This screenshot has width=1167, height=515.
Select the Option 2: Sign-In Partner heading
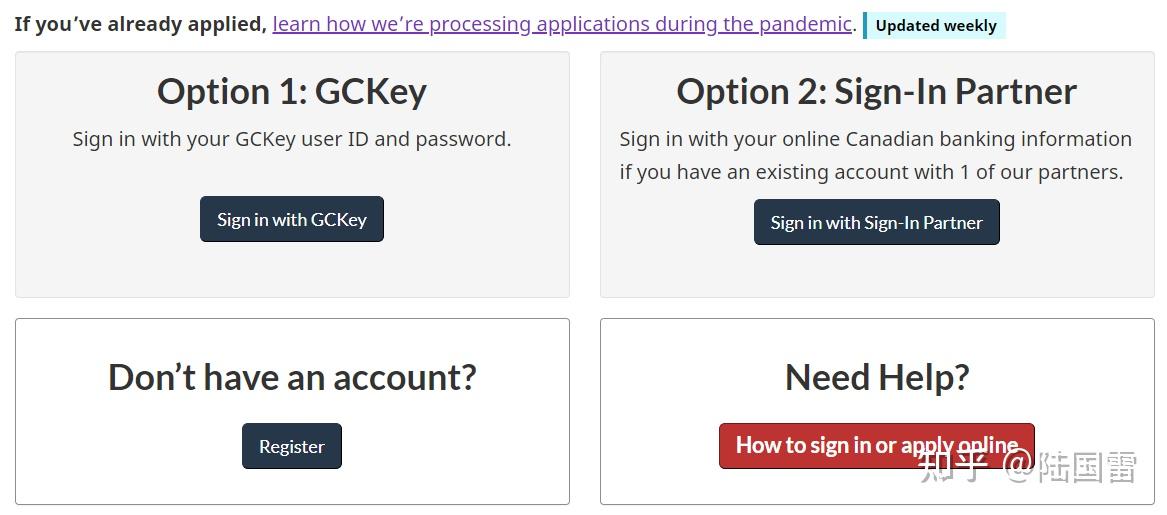pyautogui.click(x=876, y=91)
